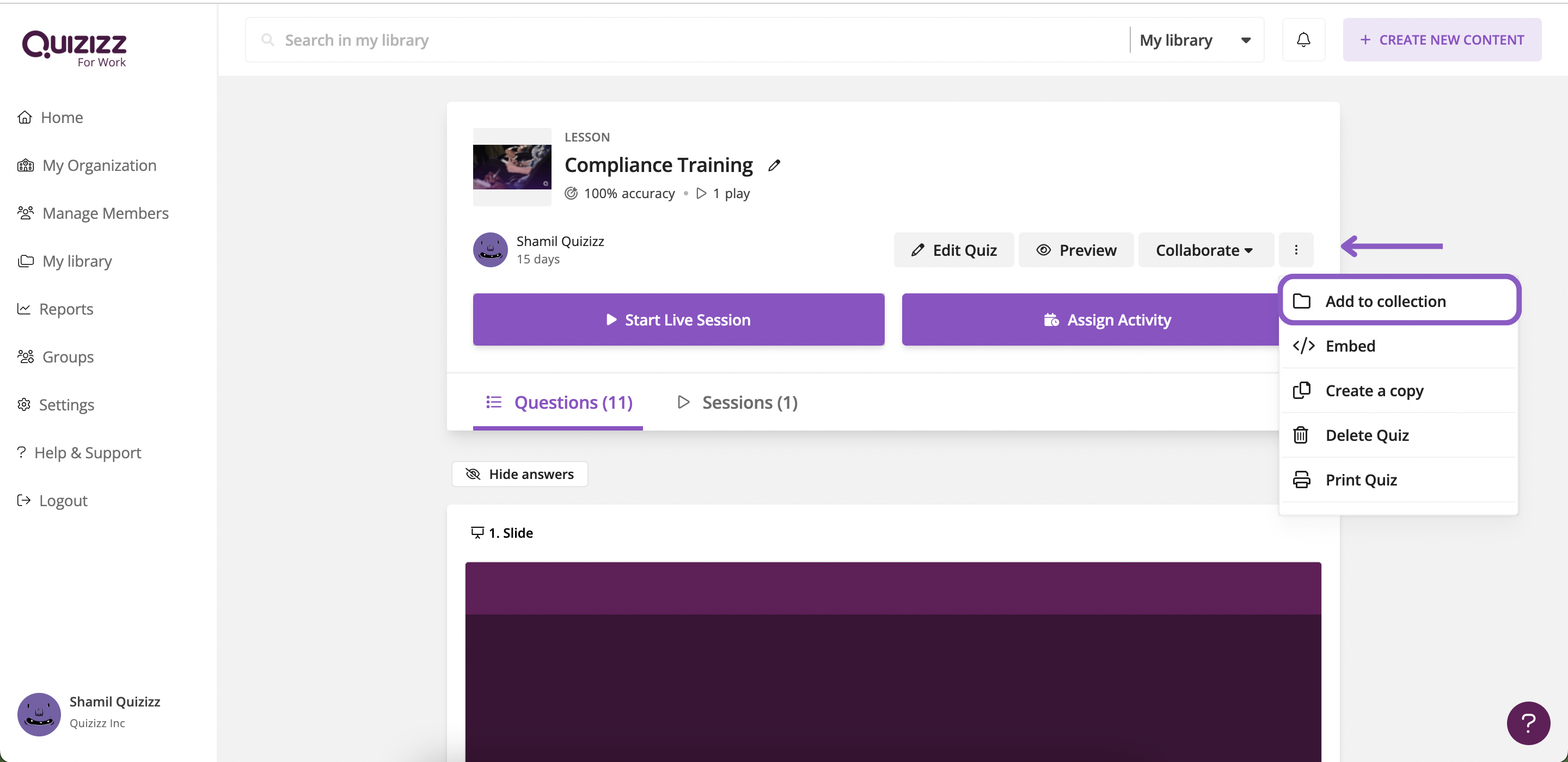Click the pencil icon beside Compliance Training title
The height and width of the screenshot is (762, 1568).
coord(774,165)
